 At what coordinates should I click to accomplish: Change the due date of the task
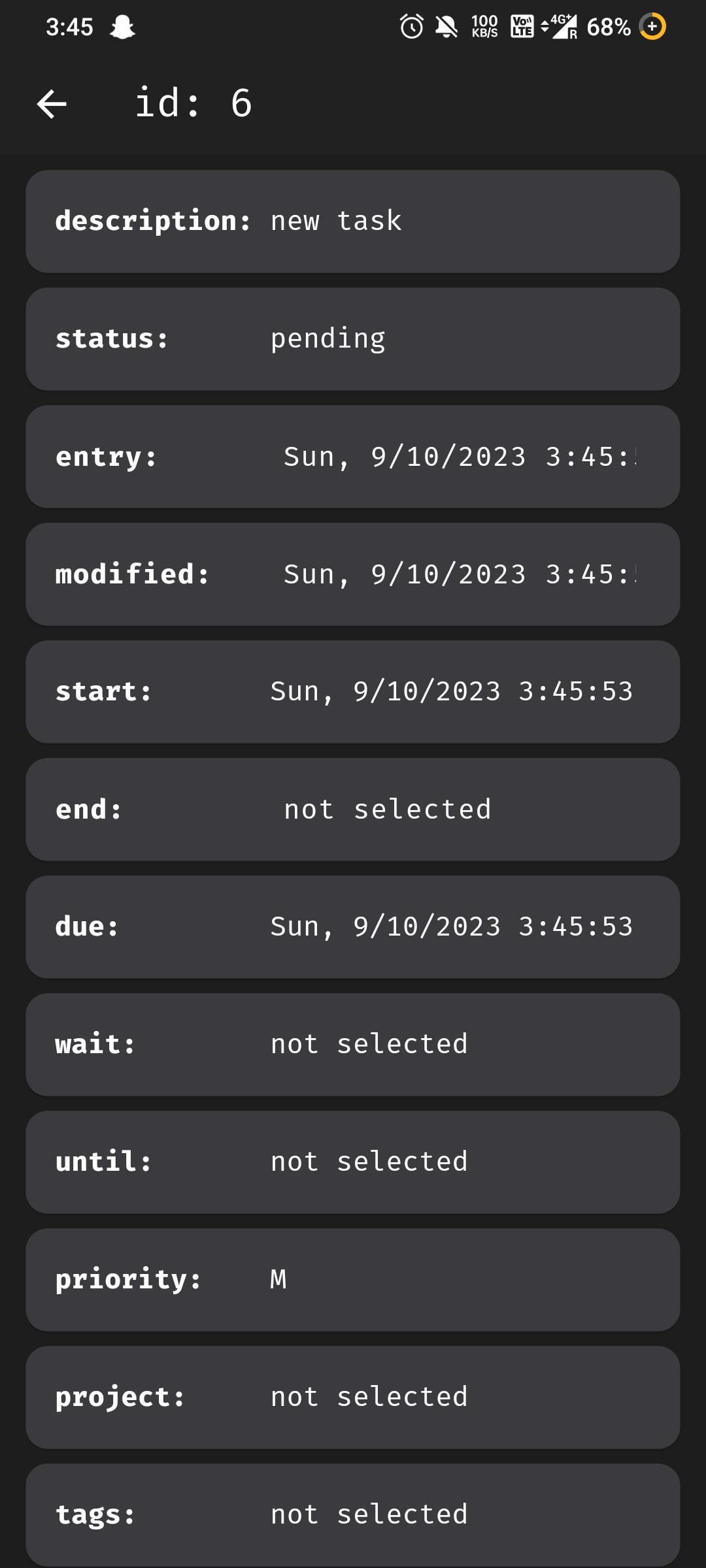[x=353, y=926]
